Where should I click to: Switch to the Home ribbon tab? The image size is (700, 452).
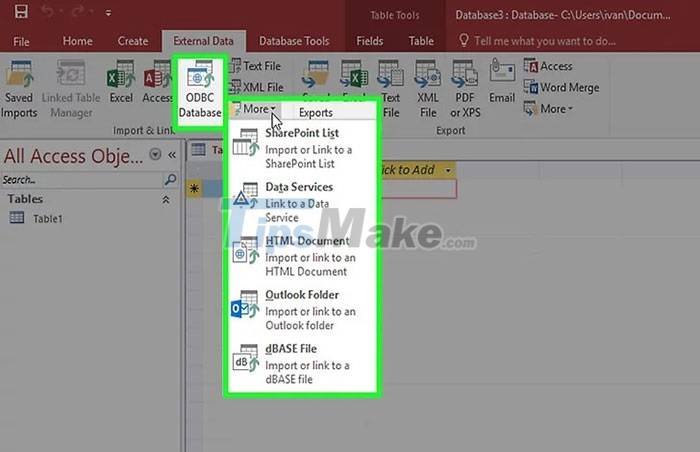78,41
